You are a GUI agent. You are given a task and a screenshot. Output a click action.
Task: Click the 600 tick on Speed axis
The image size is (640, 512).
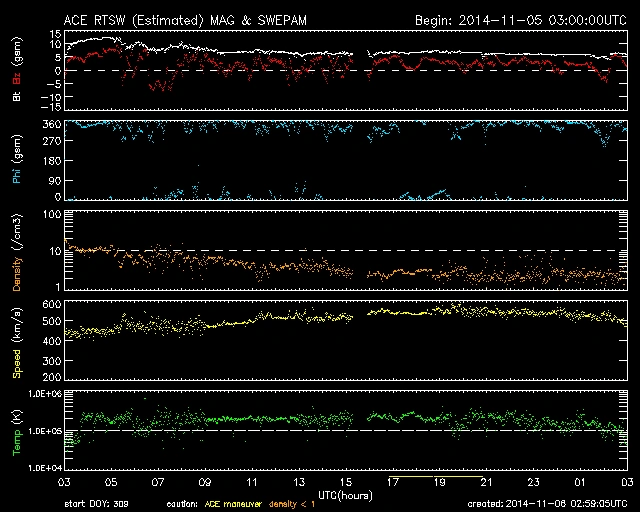[48, 303]
